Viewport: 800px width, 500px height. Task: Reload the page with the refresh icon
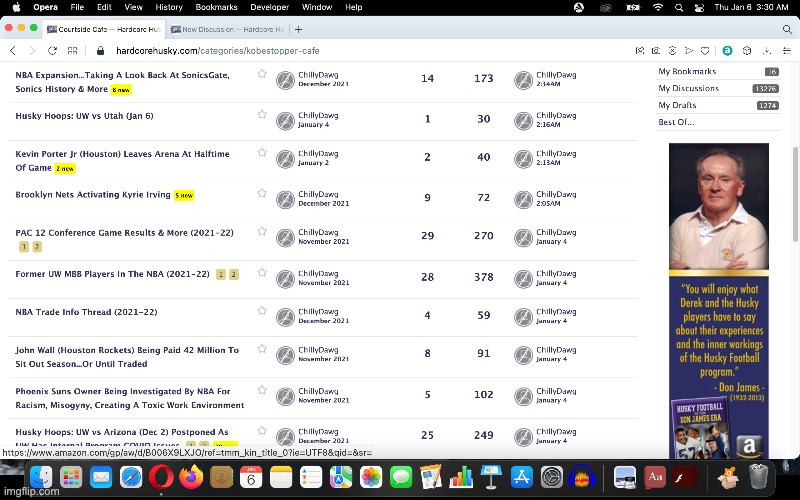[52, 50]
